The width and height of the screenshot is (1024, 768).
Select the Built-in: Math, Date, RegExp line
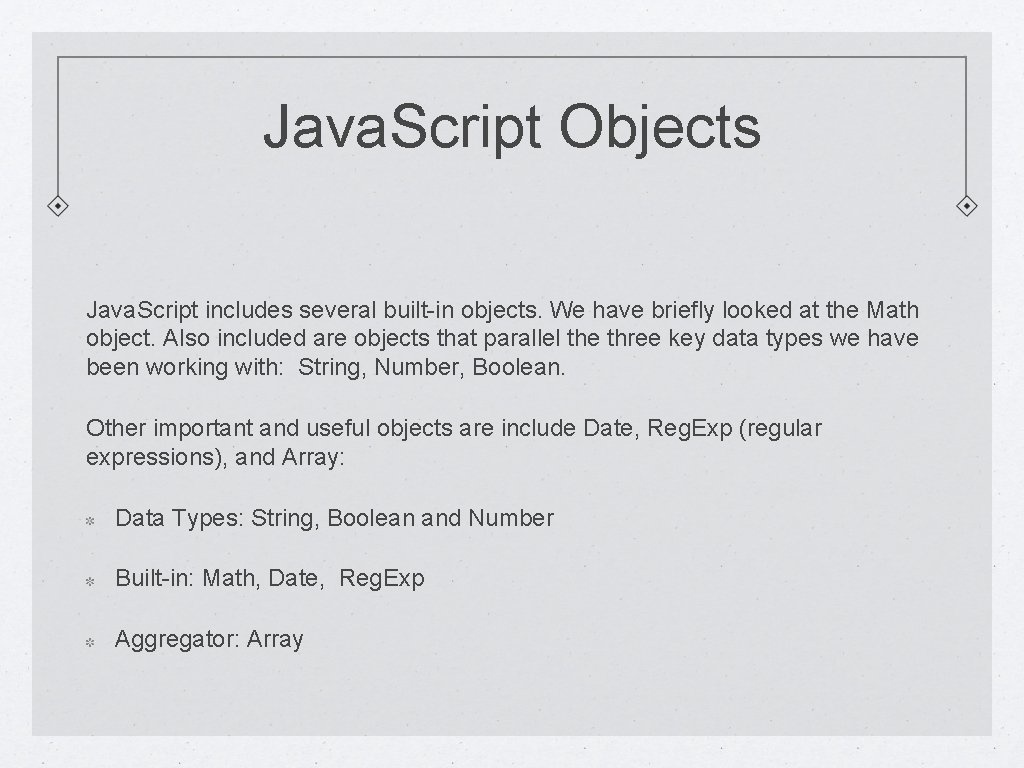pyautogui.click(x=270, y=578)
